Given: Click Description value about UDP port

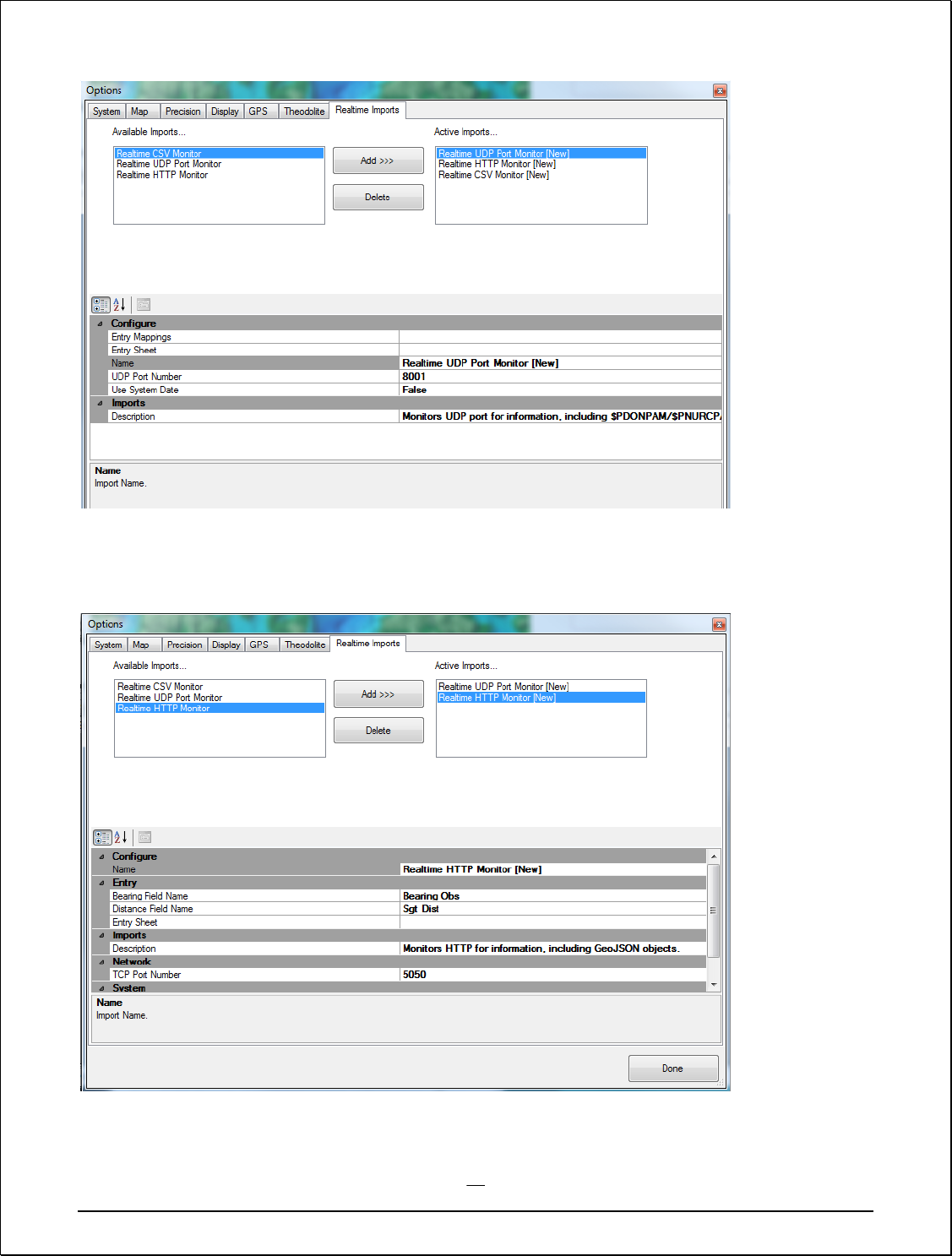Looking at the screenshot, I should [561, 416].
